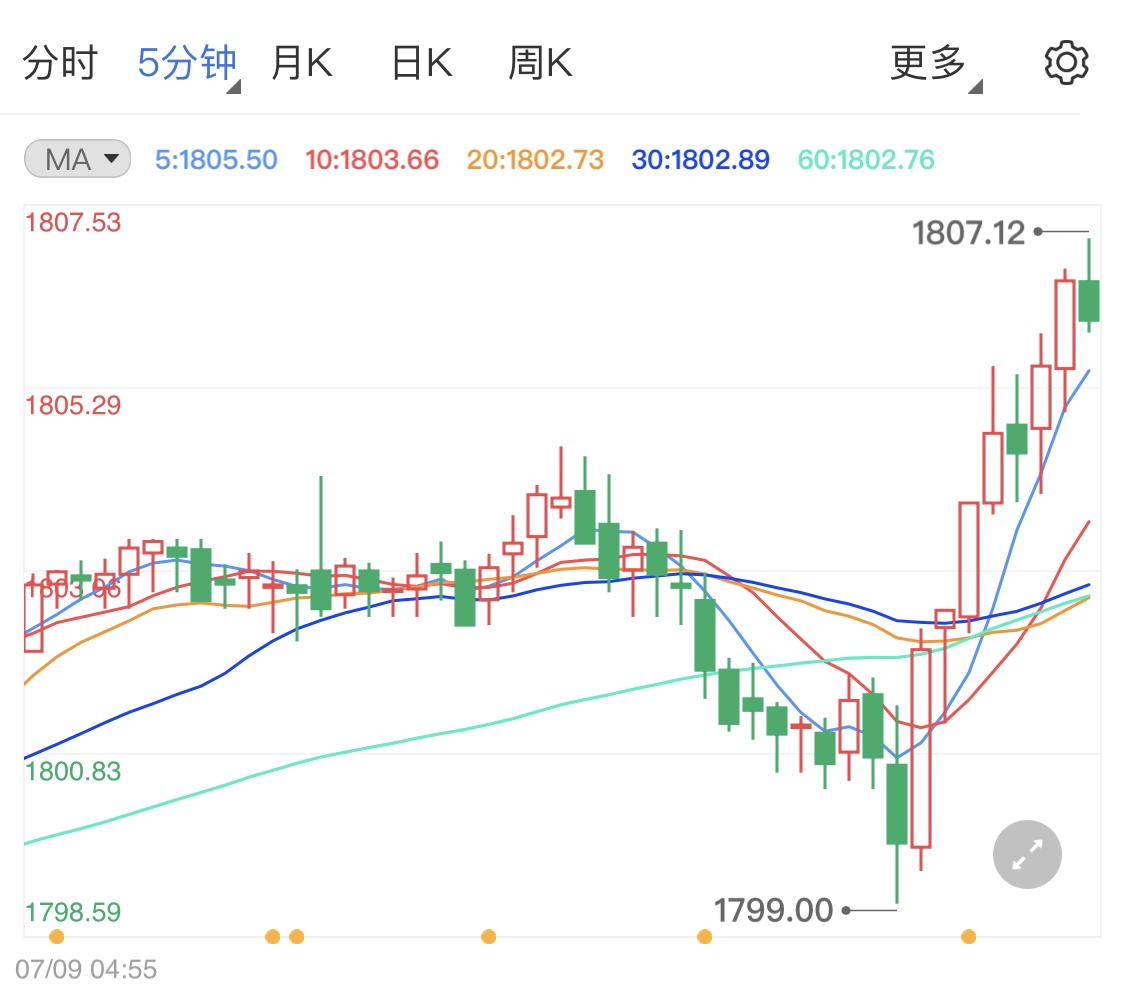Viewport: 1125px width, 1006px height.
Task: Click last orange timeline dot at right
Action: point(969,936)
